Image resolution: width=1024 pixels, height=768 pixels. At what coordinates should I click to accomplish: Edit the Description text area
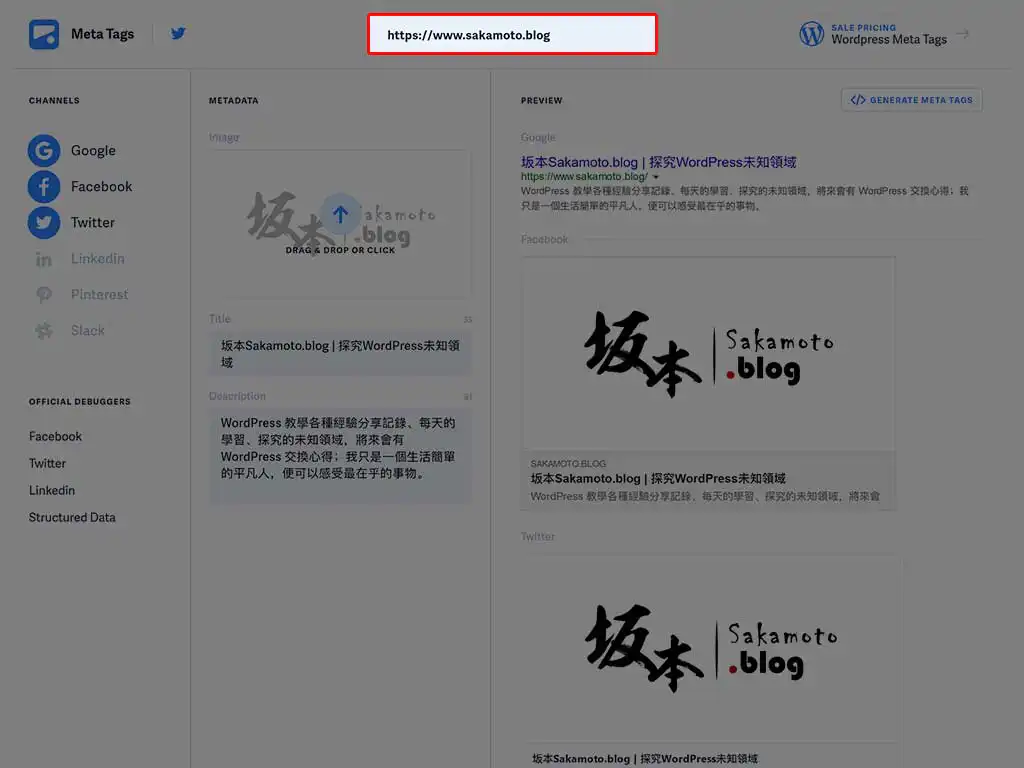coord(340,448)
